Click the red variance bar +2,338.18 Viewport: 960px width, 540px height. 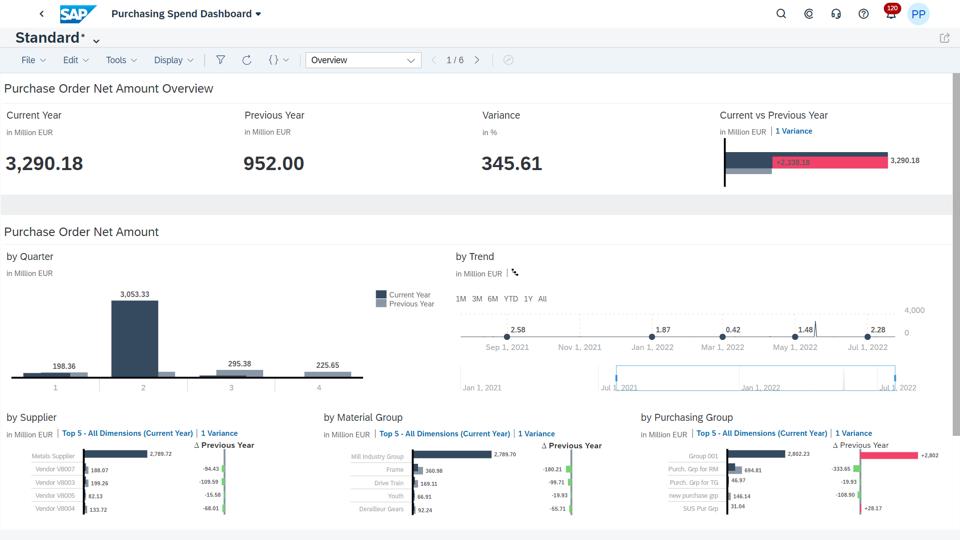[830, 162]
